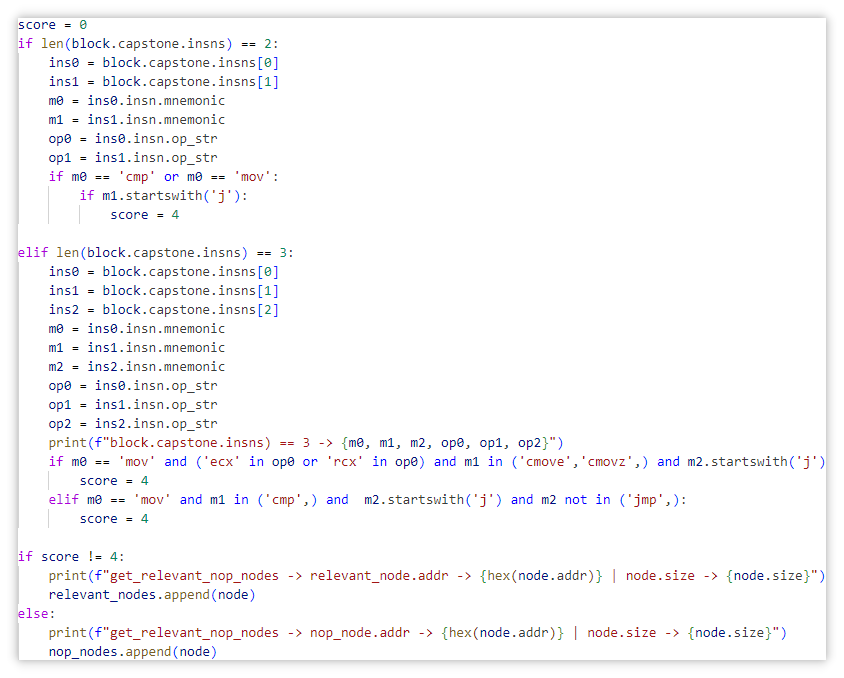Click the 'if len(block.capstone.insns) == 2:' line
Screen dimensions: 844x678
(148, 44)
